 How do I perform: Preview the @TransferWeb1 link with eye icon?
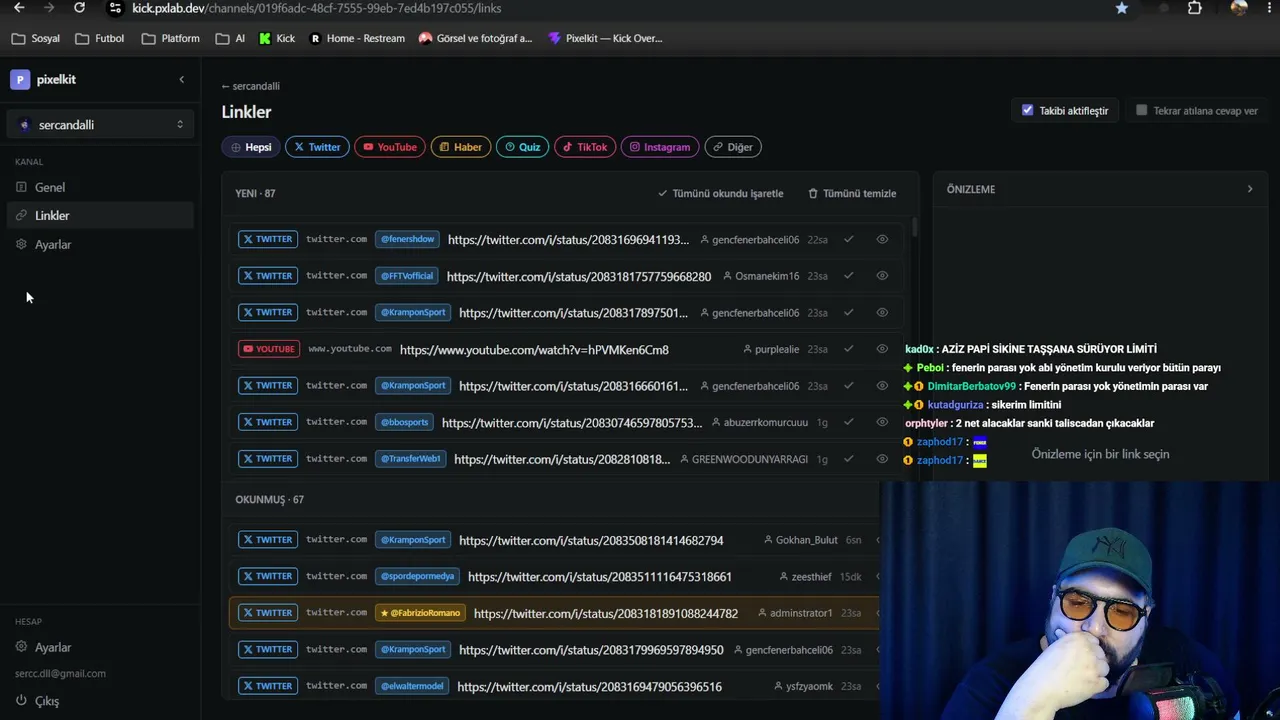tap(882, 459)
